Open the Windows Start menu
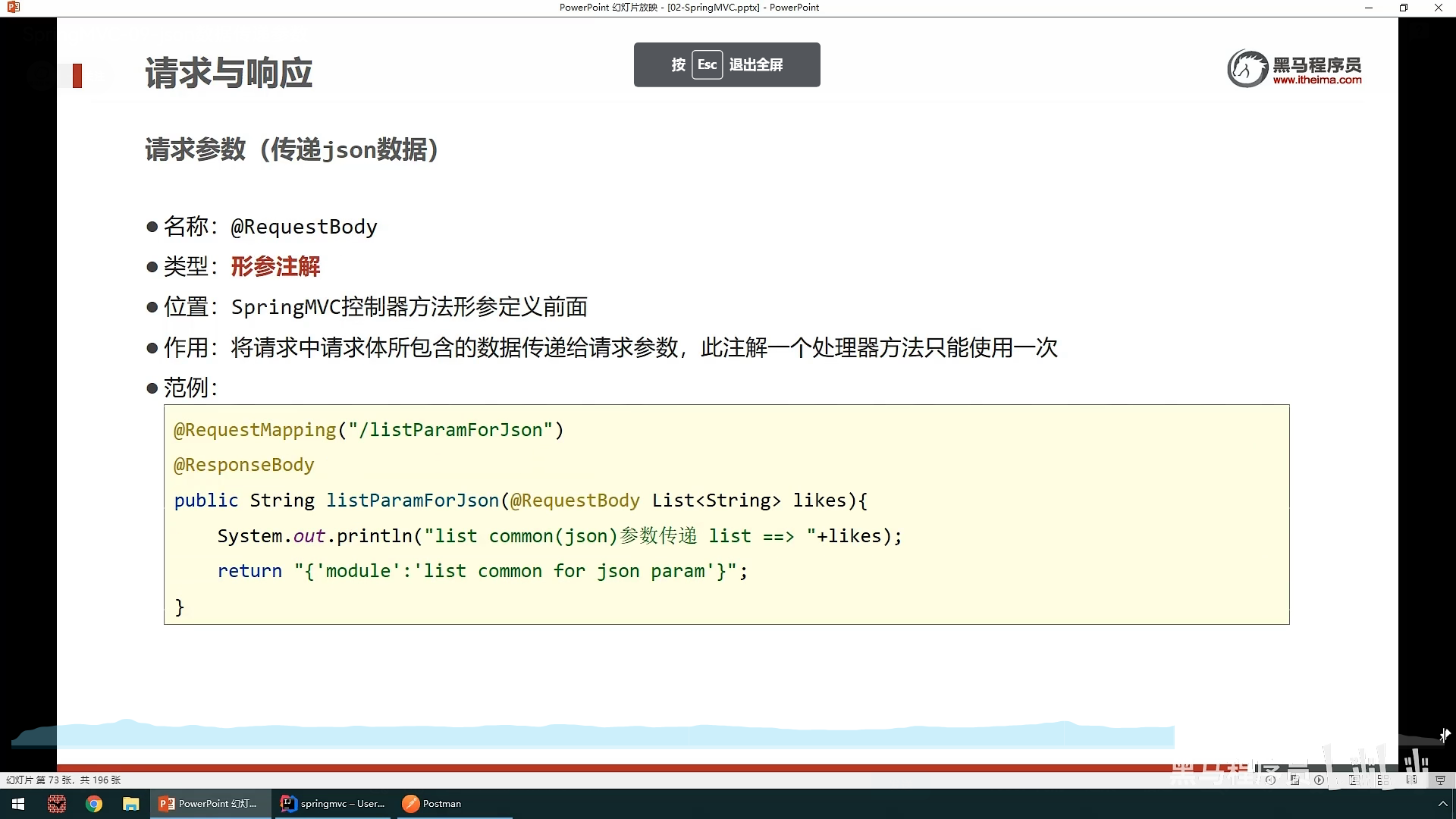 pos(18,804)
